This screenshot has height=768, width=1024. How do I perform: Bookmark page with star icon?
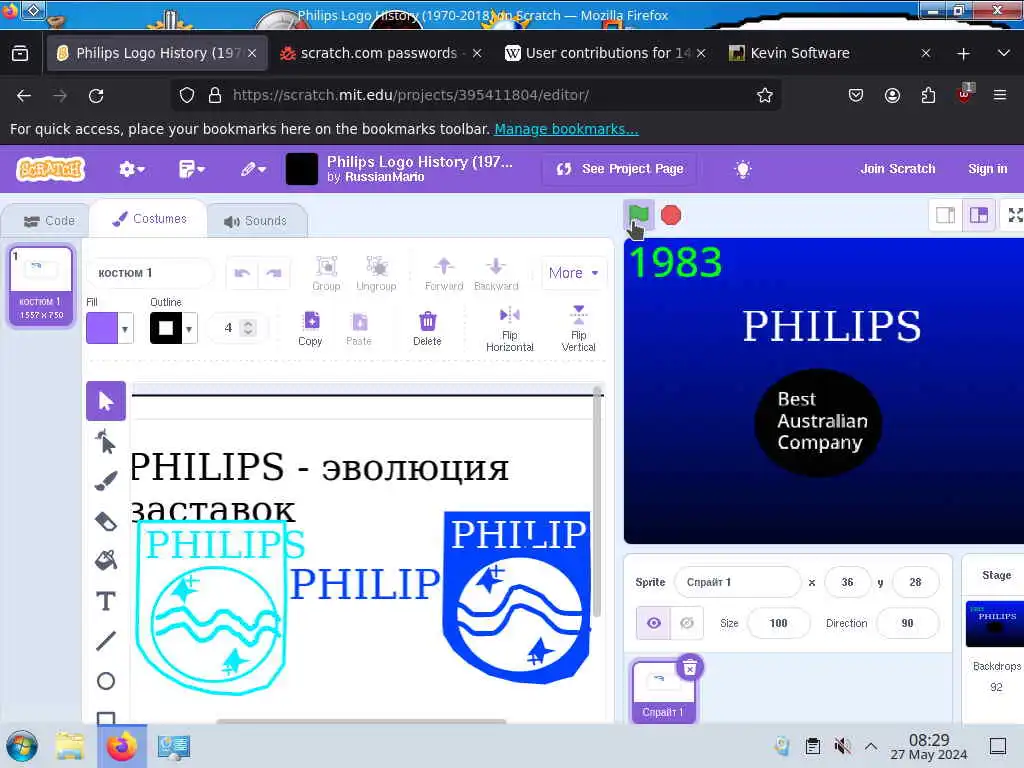pos(765,95)
